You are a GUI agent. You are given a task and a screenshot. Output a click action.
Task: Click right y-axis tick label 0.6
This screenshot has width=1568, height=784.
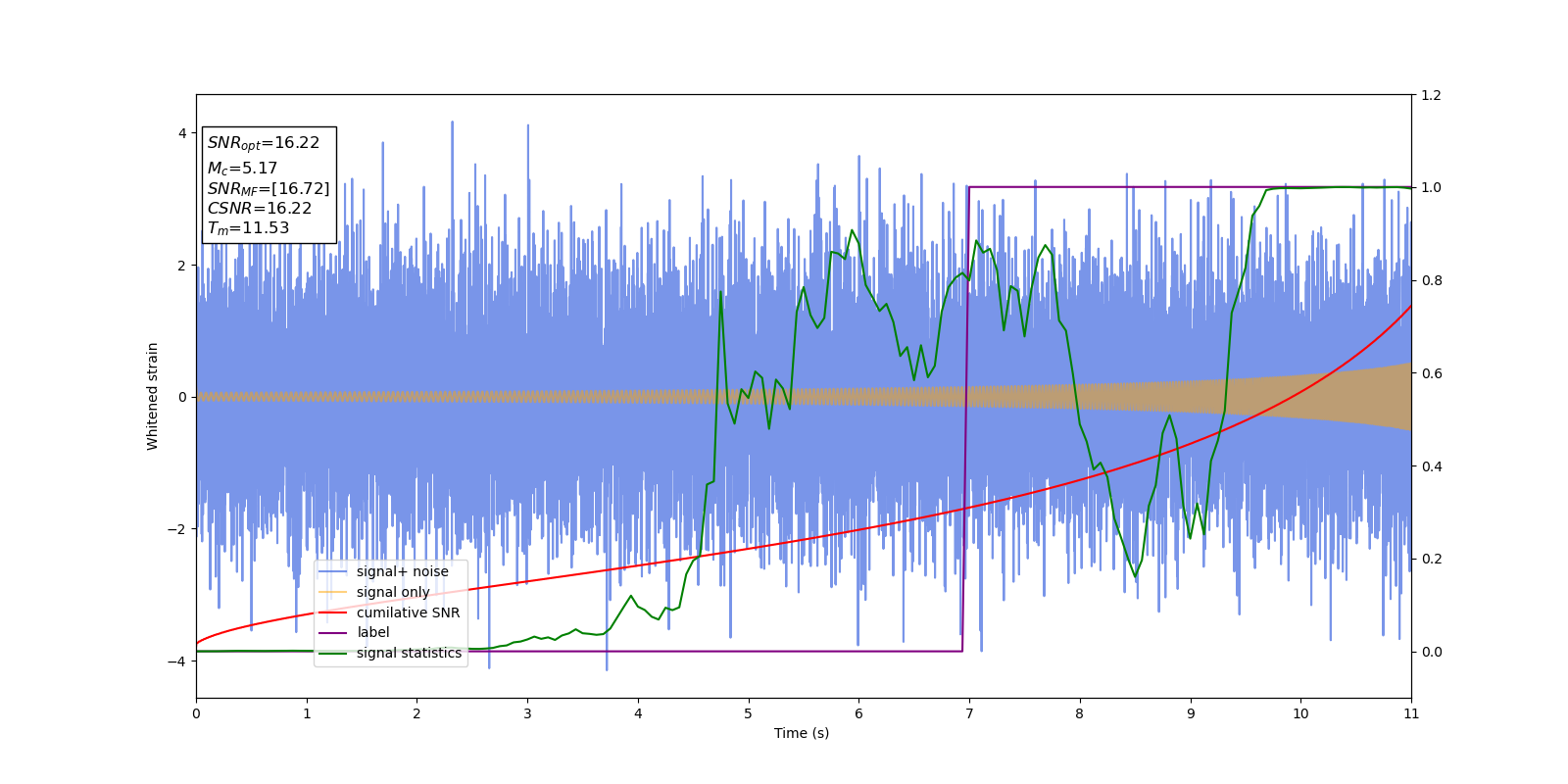(x=1431, y=373)
